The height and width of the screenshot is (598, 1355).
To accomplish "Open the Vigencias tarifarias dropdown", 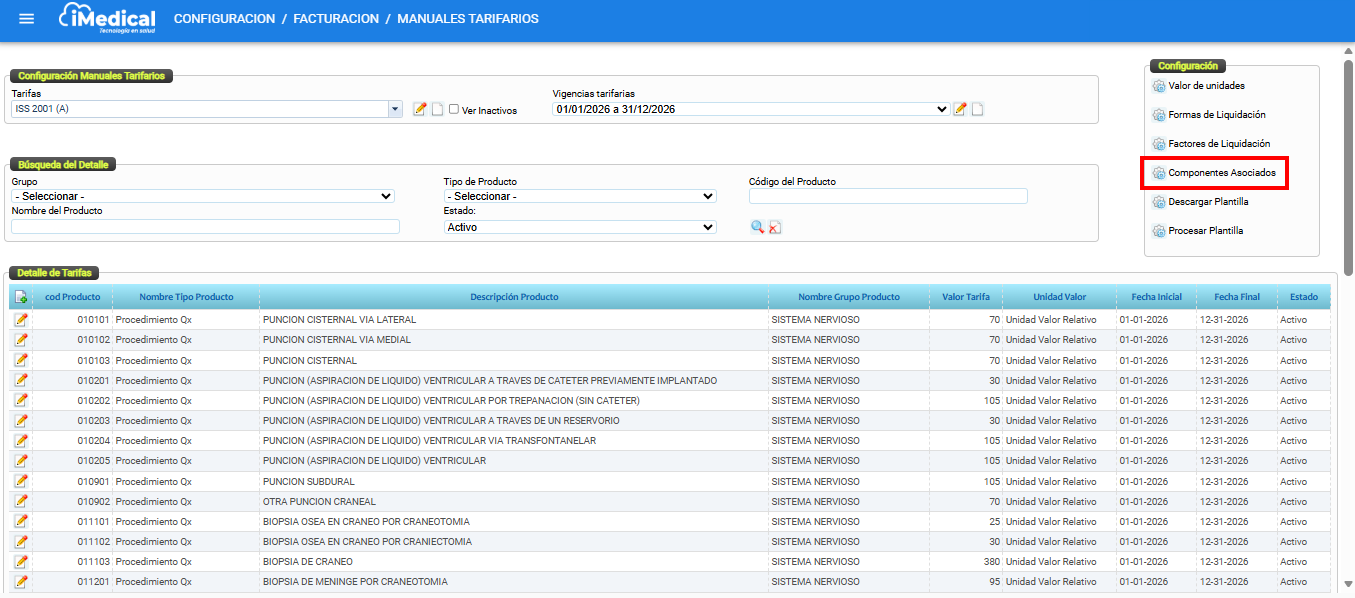I will pos(940,109).
